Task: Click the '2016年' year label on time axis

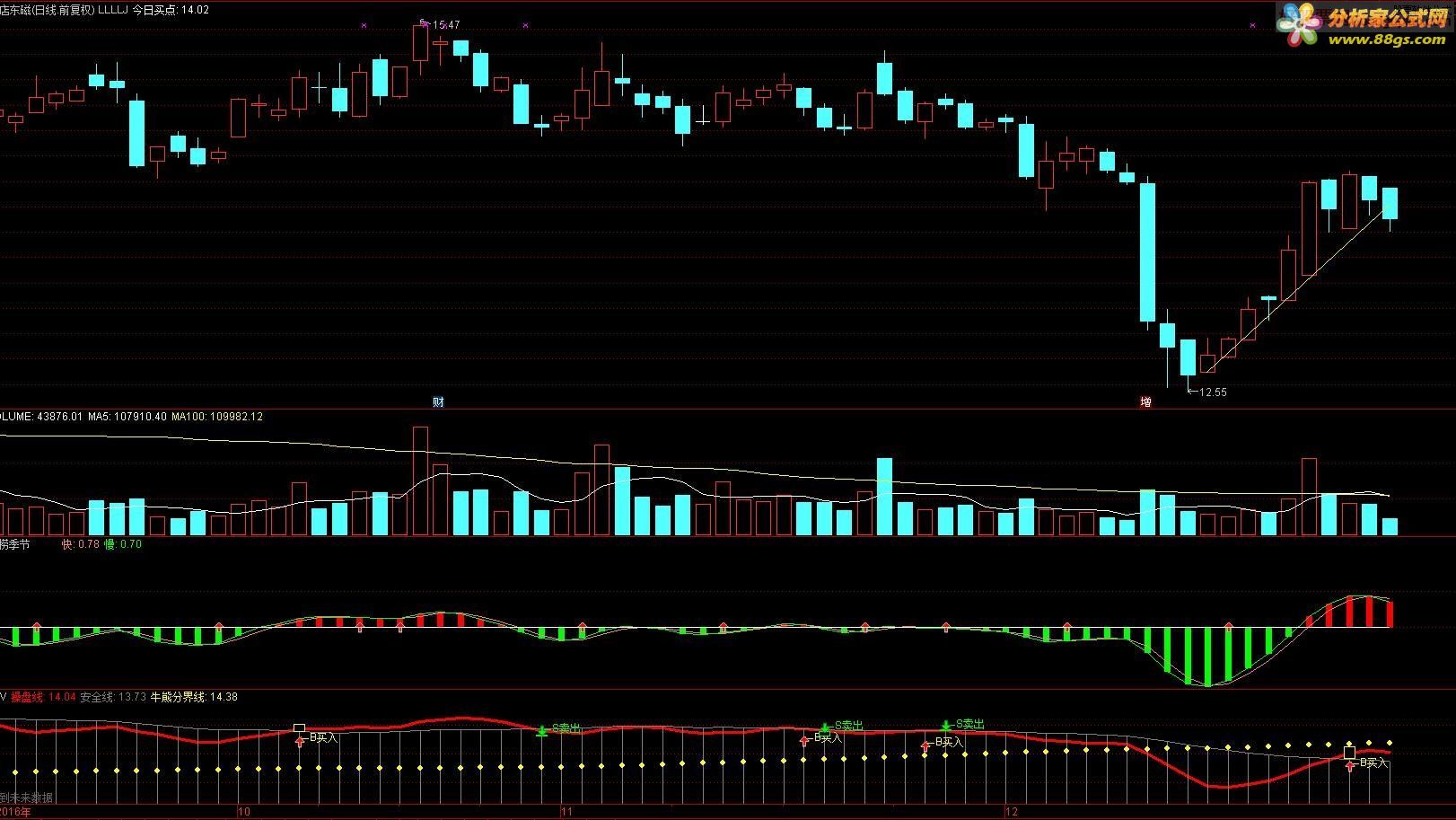Action: [15, 812]
